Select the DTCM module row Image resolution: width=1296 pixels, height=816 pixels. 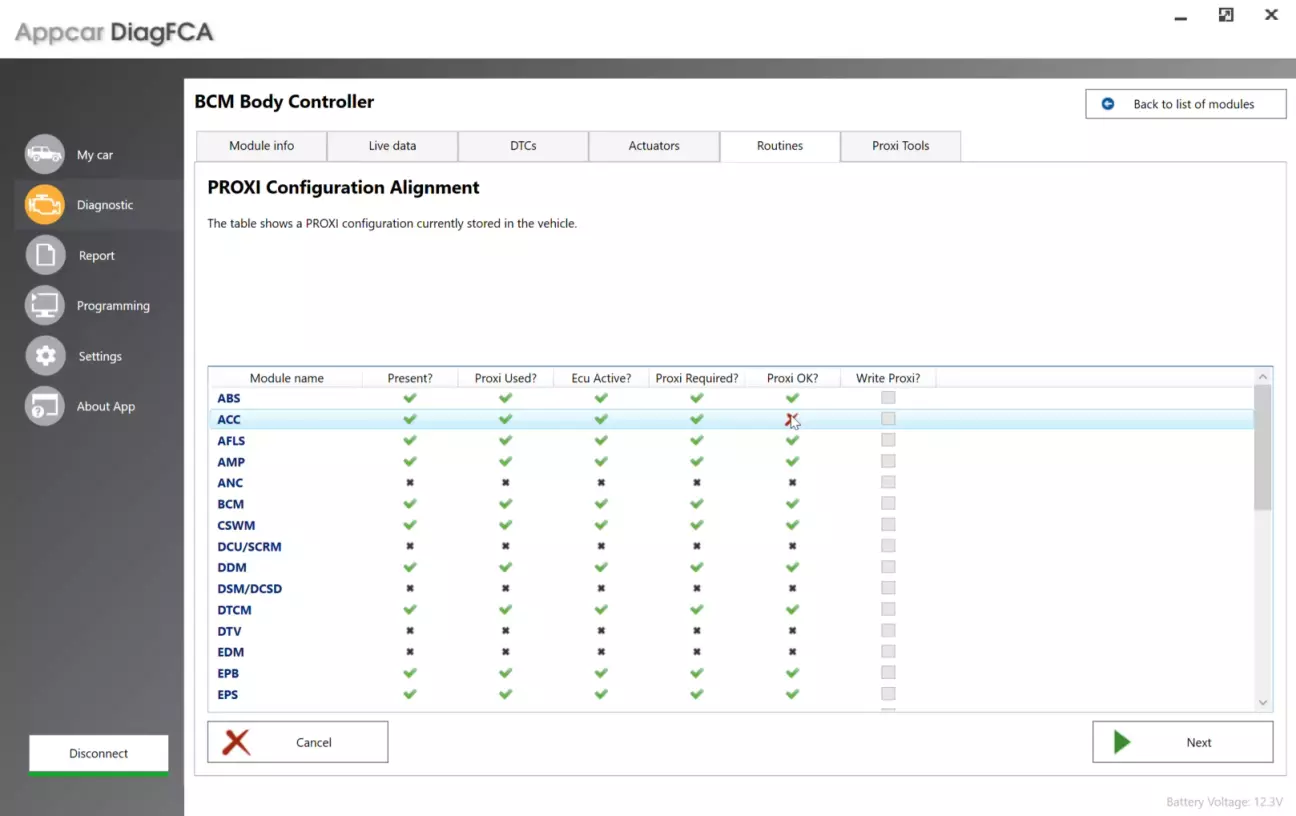(x=235, y=610)
